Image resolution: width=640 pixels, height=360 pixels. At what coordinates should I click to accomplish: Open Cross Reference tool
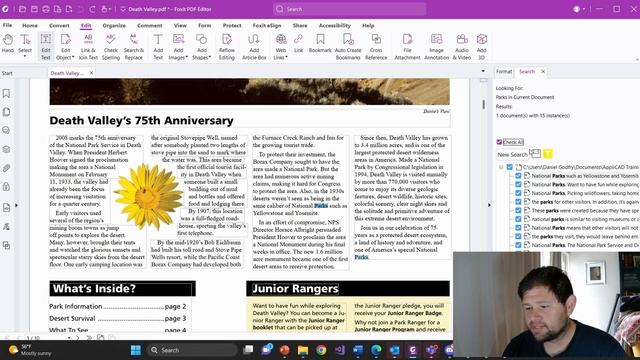coord(376,47)
